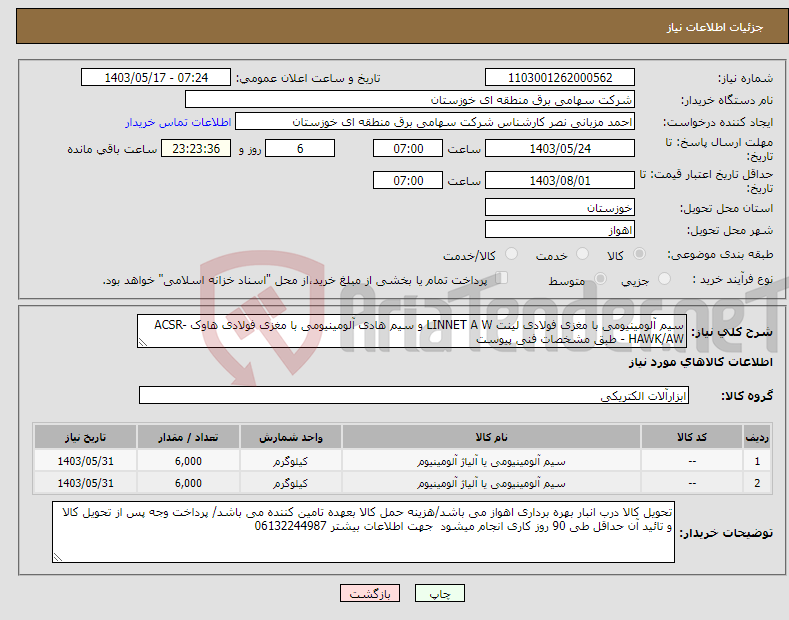Click the تاریخ نیاز column header
The width and height of the screenshot is (789, 620).
86,437
